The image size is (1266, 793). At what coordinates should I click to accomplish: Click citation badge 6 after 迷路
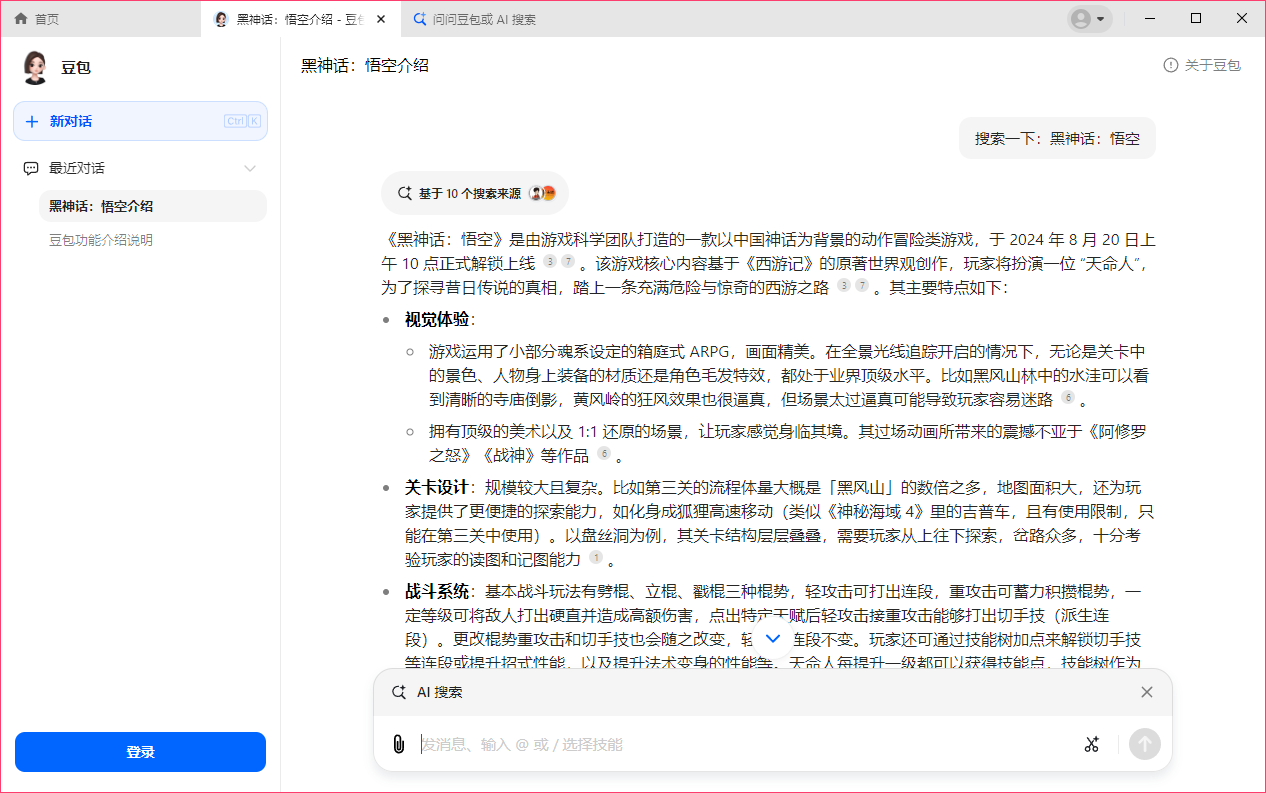coord(1068,397)
